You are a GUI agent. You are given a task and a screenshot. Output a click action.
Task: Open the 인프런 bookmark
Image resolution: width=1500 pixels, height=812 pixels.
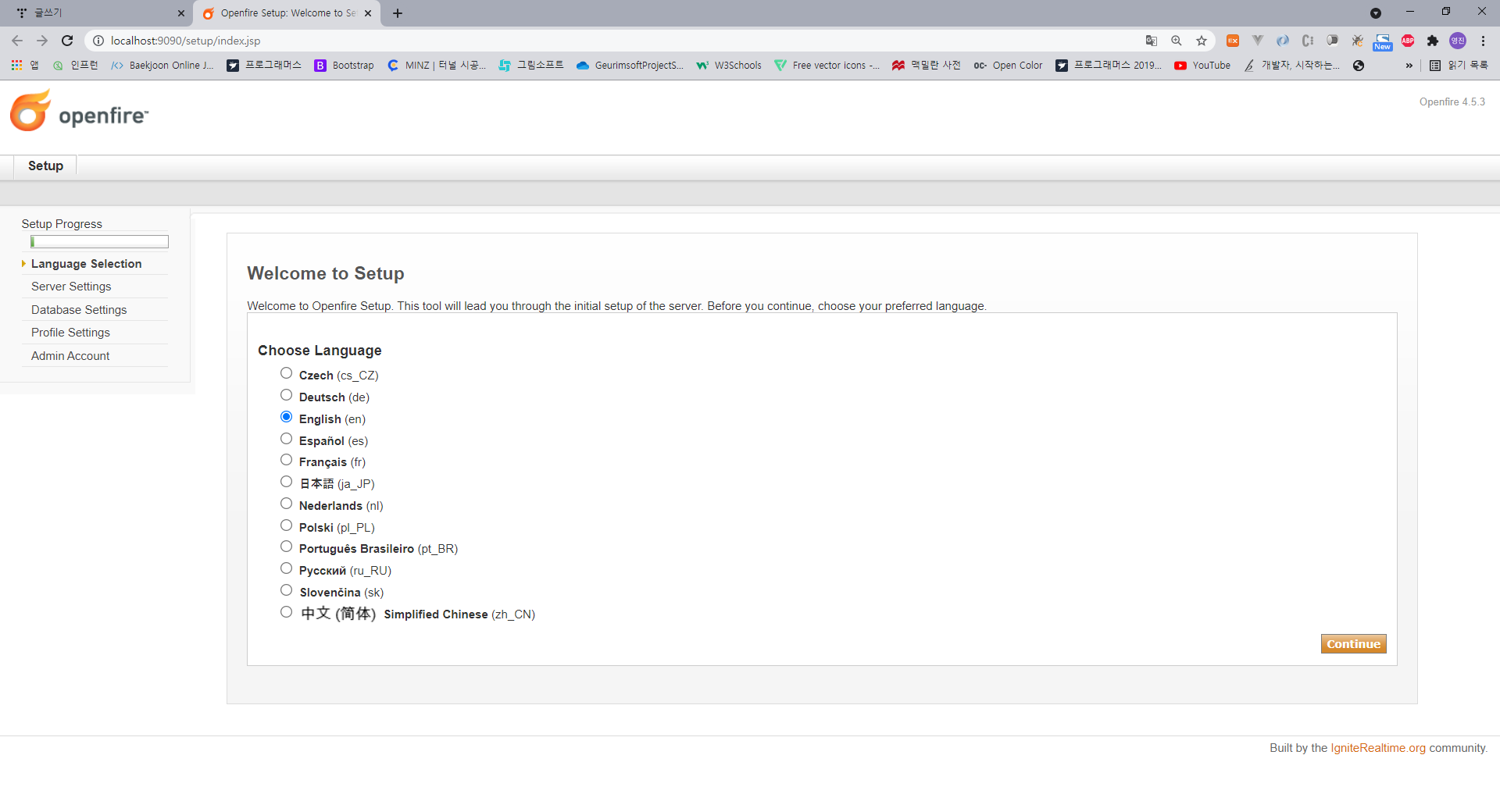pyautogui.click(x=76, y=66)
